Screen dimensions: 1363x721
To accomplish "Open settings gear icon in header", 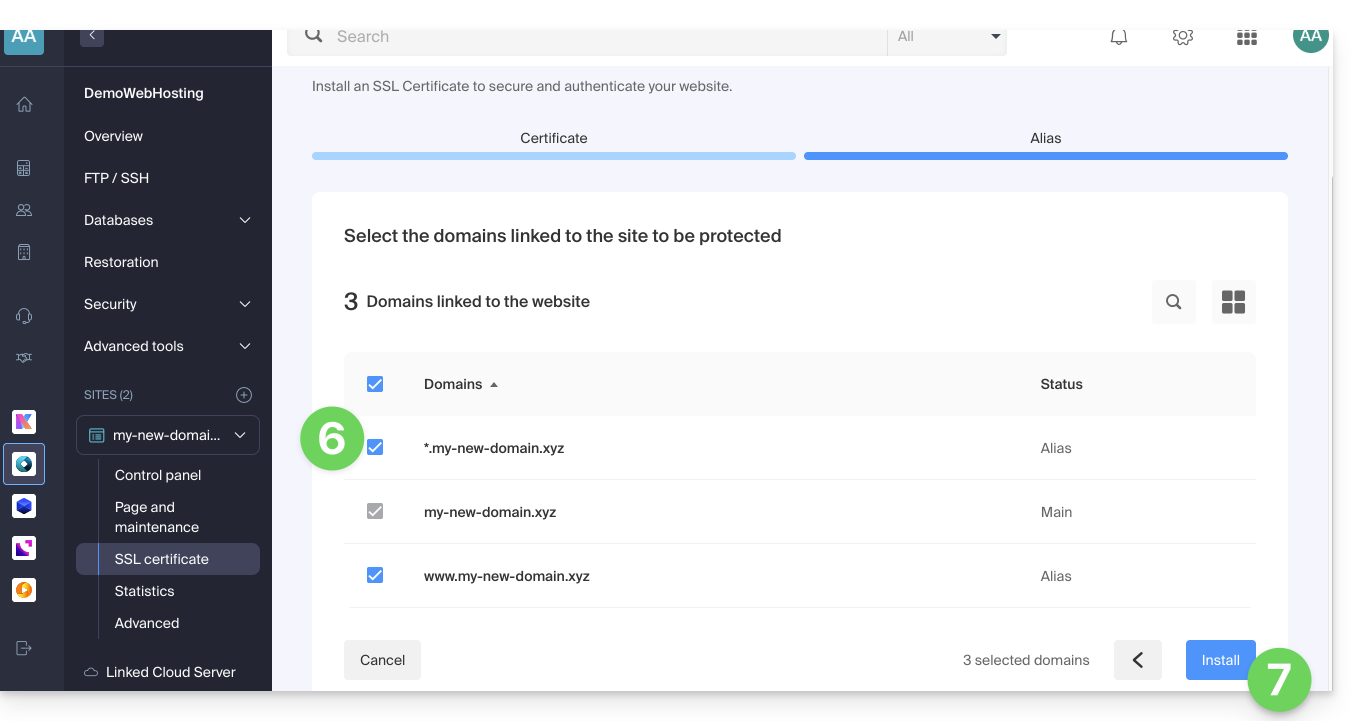I will tap(1182, 38).
